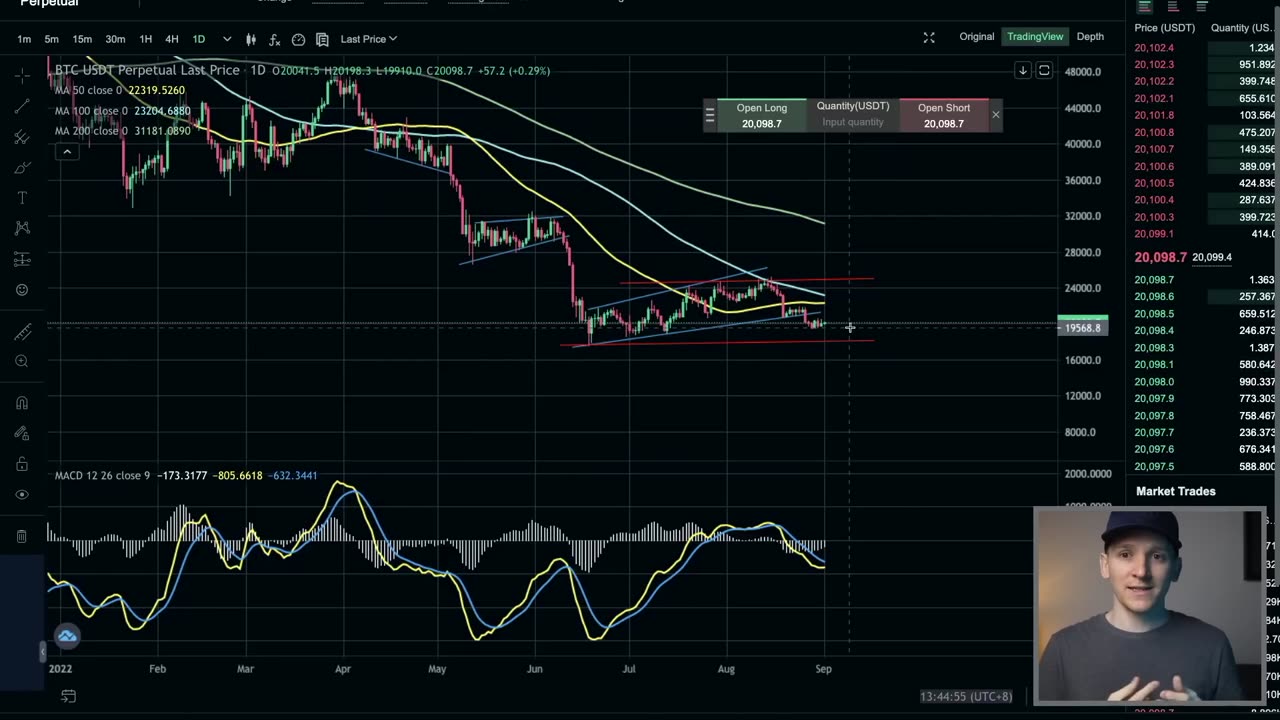Expand chart to fullscreen

(929, 38)
